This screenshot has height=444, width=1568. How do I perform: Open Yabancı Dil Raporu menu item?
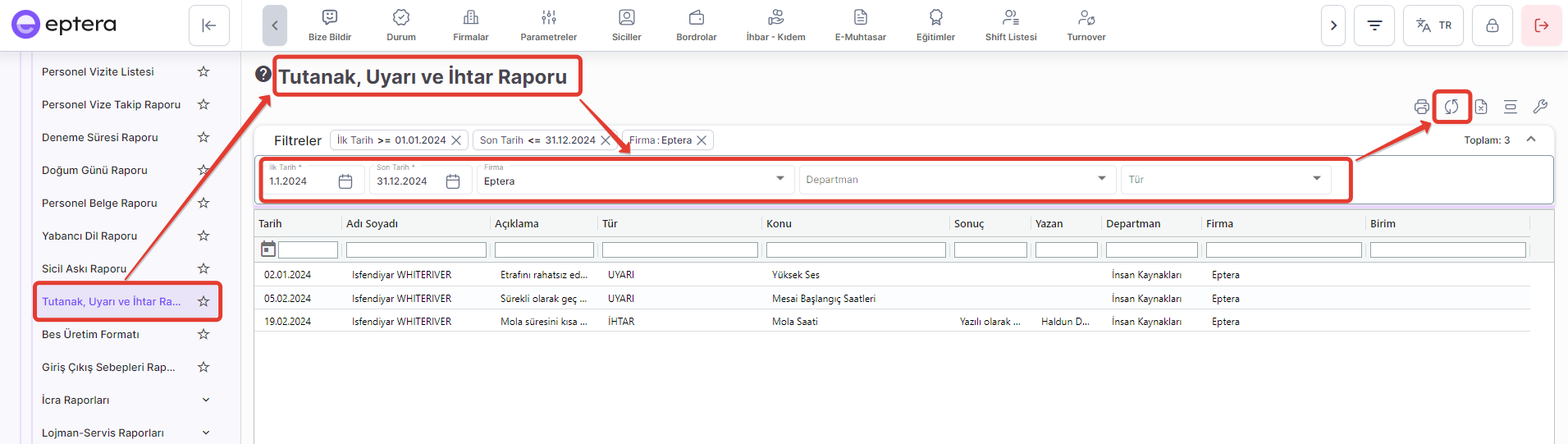click(x=89, y=236)
